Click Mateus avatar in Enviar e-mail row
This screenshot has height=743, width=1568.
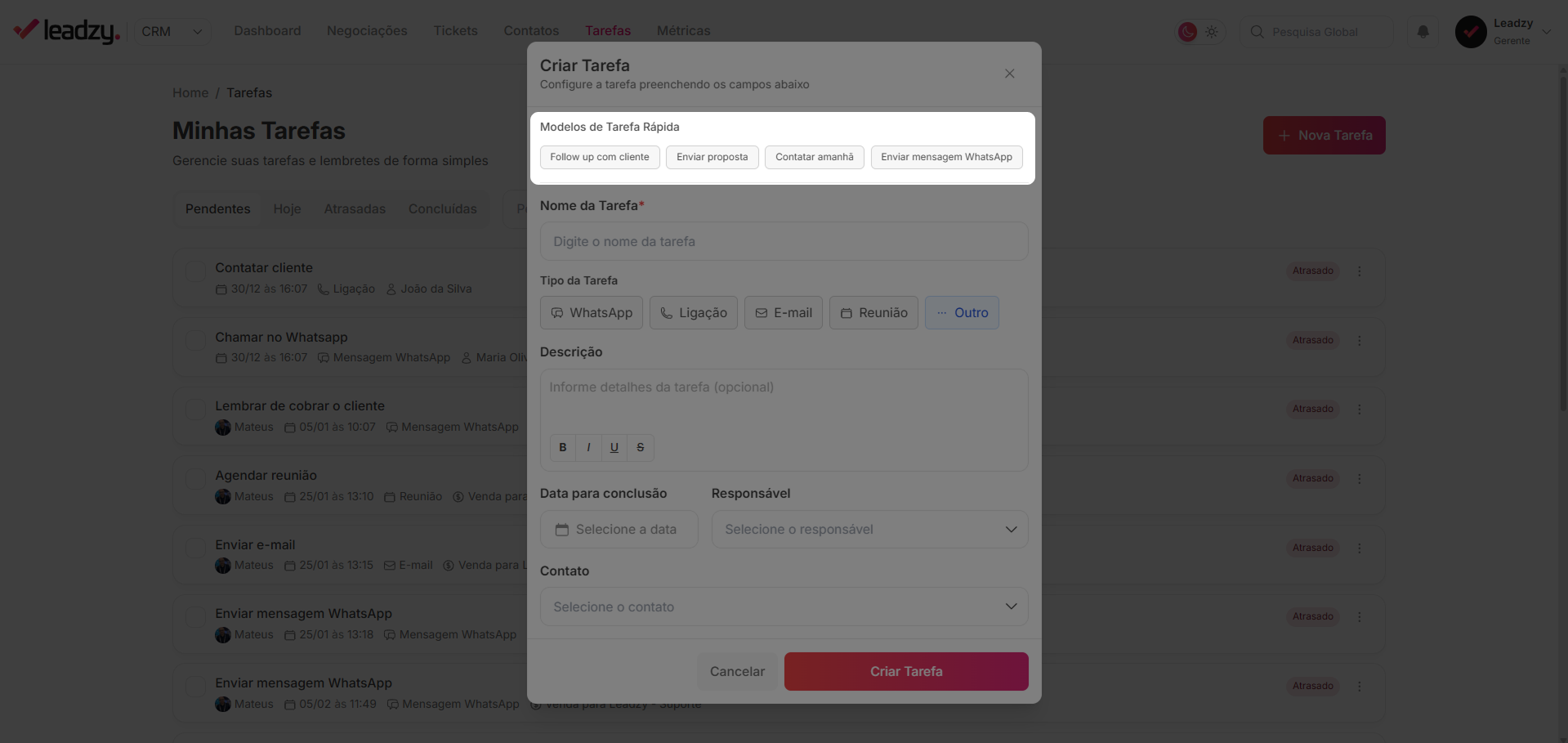223,566
